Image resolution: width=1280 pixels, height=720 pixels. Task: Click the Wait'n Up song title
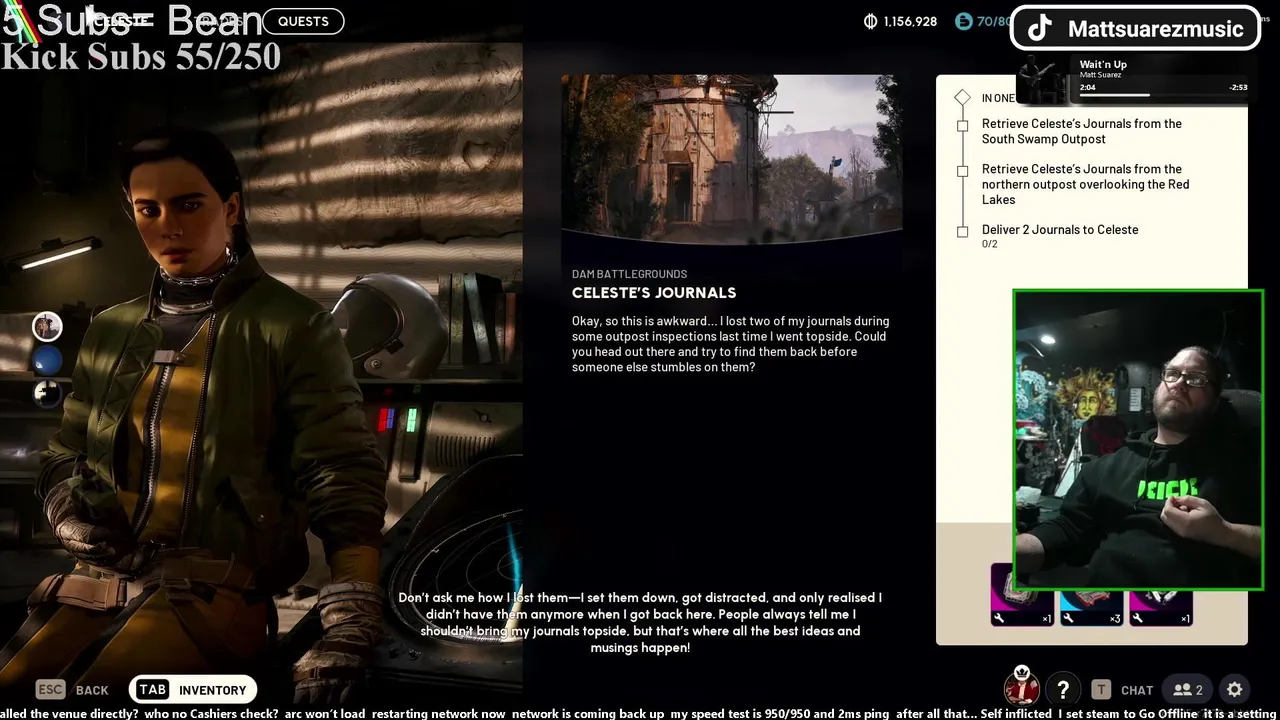point(1103,64)
